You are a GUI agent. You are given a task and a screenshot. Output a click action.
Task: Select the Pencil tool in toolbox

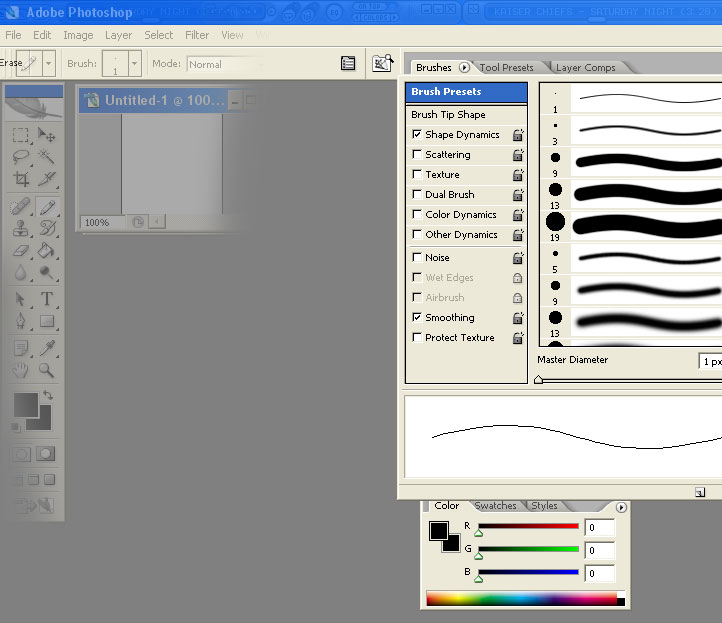[47, 207]
